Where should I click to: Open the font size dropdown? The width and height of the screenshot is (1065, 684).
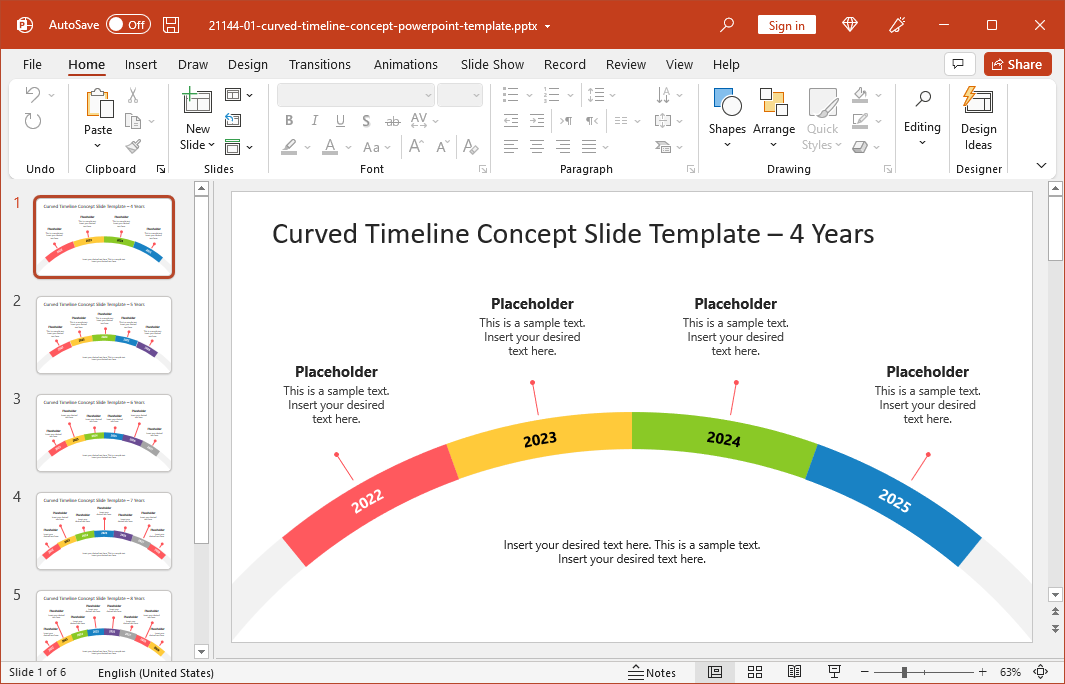[475, 95]
